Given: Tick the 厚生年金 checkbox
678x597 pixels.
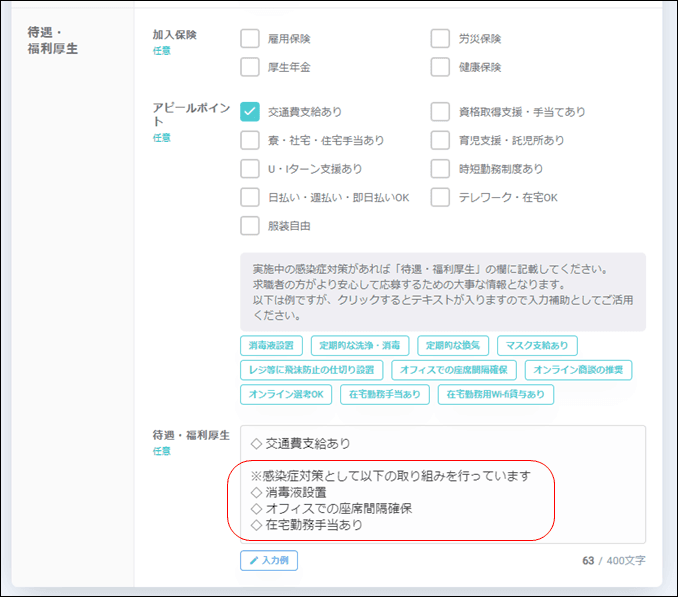Looking at the screenshot, I should pos(250,68).
